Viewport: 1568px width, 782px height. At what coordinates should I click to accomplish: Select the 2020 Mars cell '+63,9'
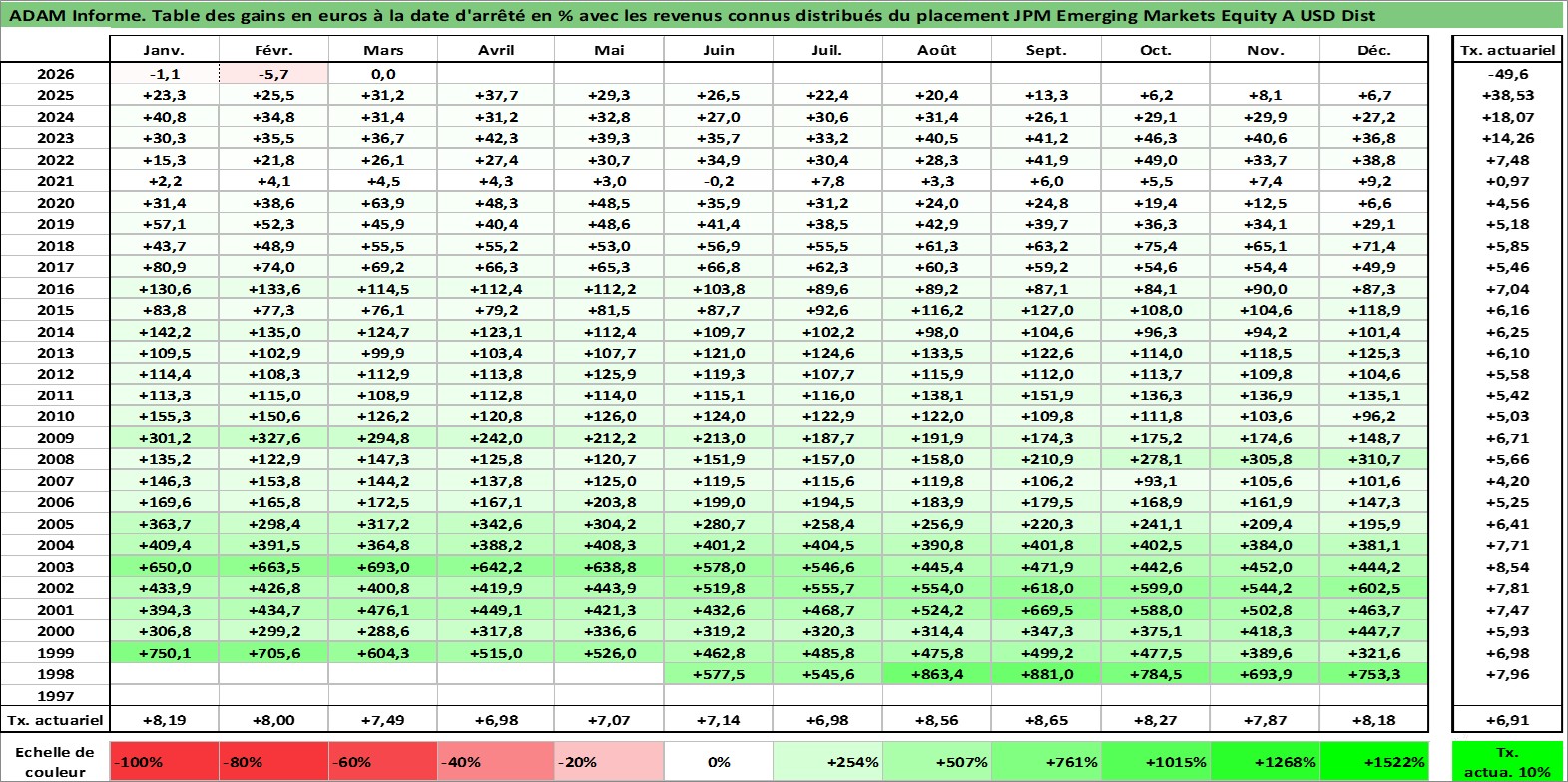pos(383,203)
